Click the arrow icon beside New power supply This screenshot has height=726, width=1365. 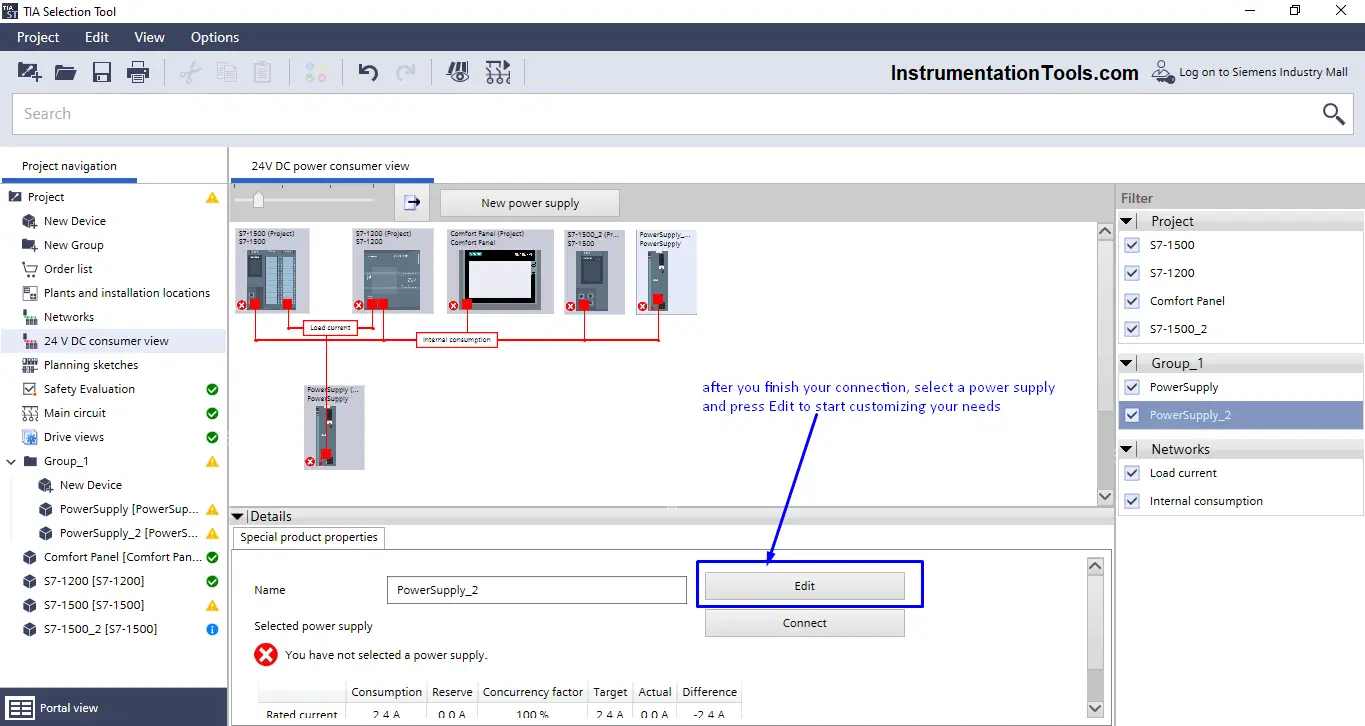(413, 202)
